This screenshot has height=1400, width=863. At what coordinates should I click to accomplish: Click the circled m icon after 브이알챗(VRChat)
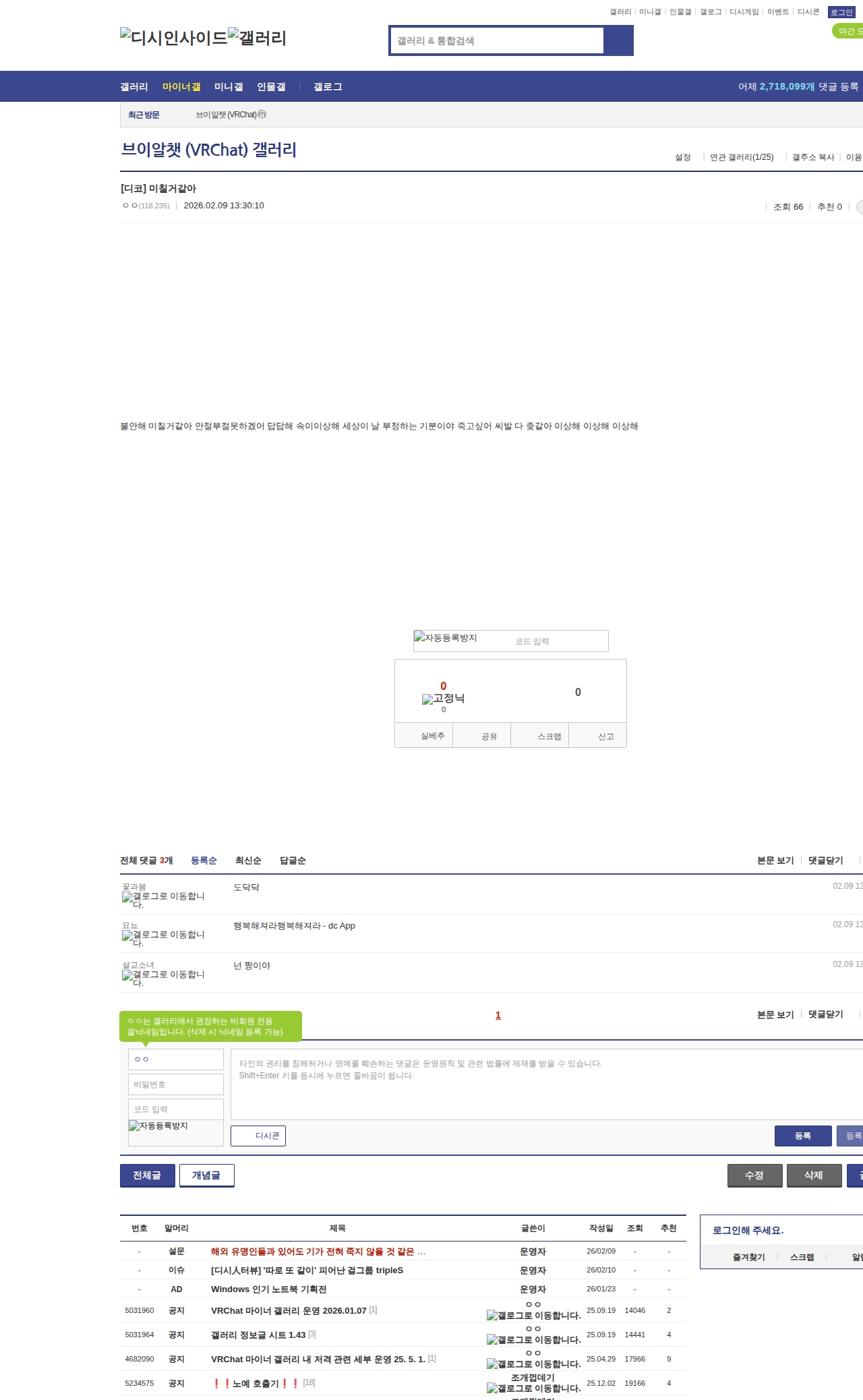[262, 115]
